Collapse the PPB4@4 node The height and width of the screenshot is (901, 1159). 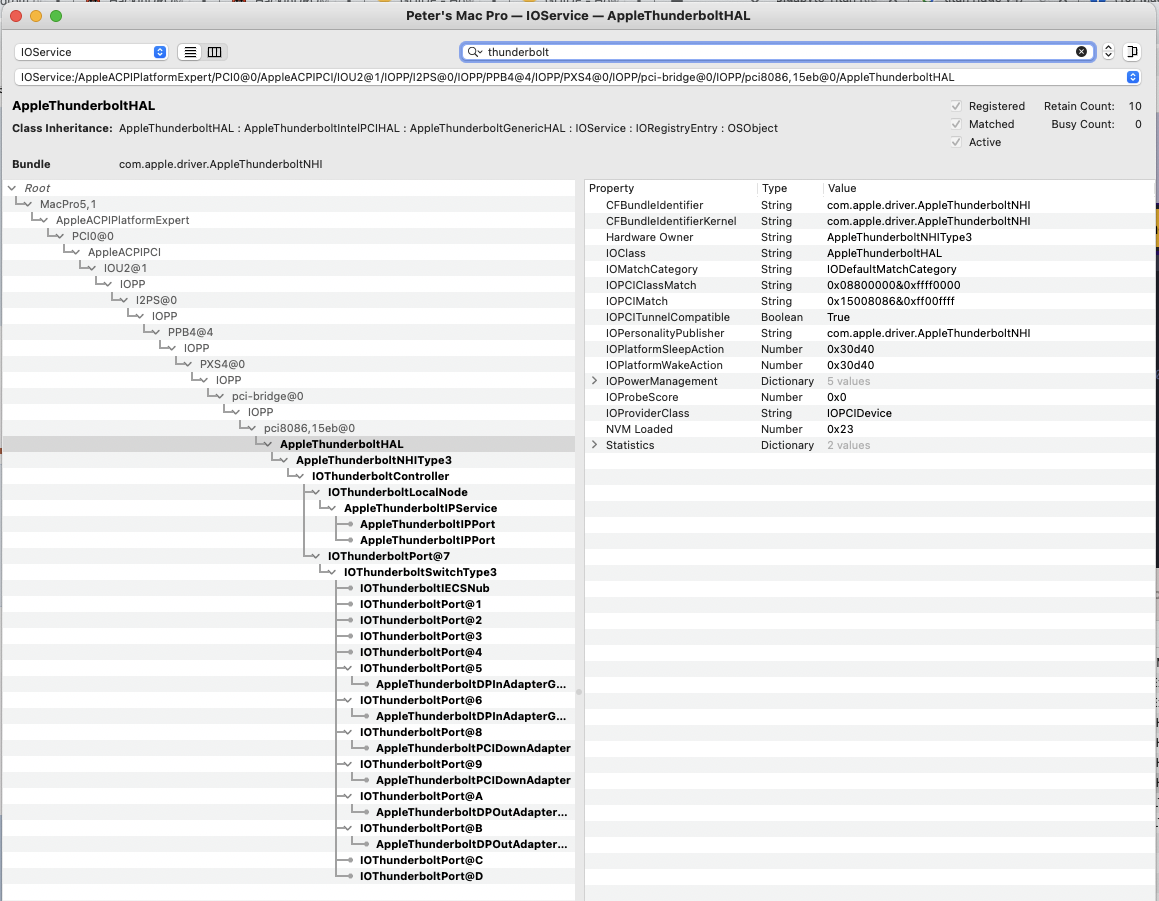156,332
